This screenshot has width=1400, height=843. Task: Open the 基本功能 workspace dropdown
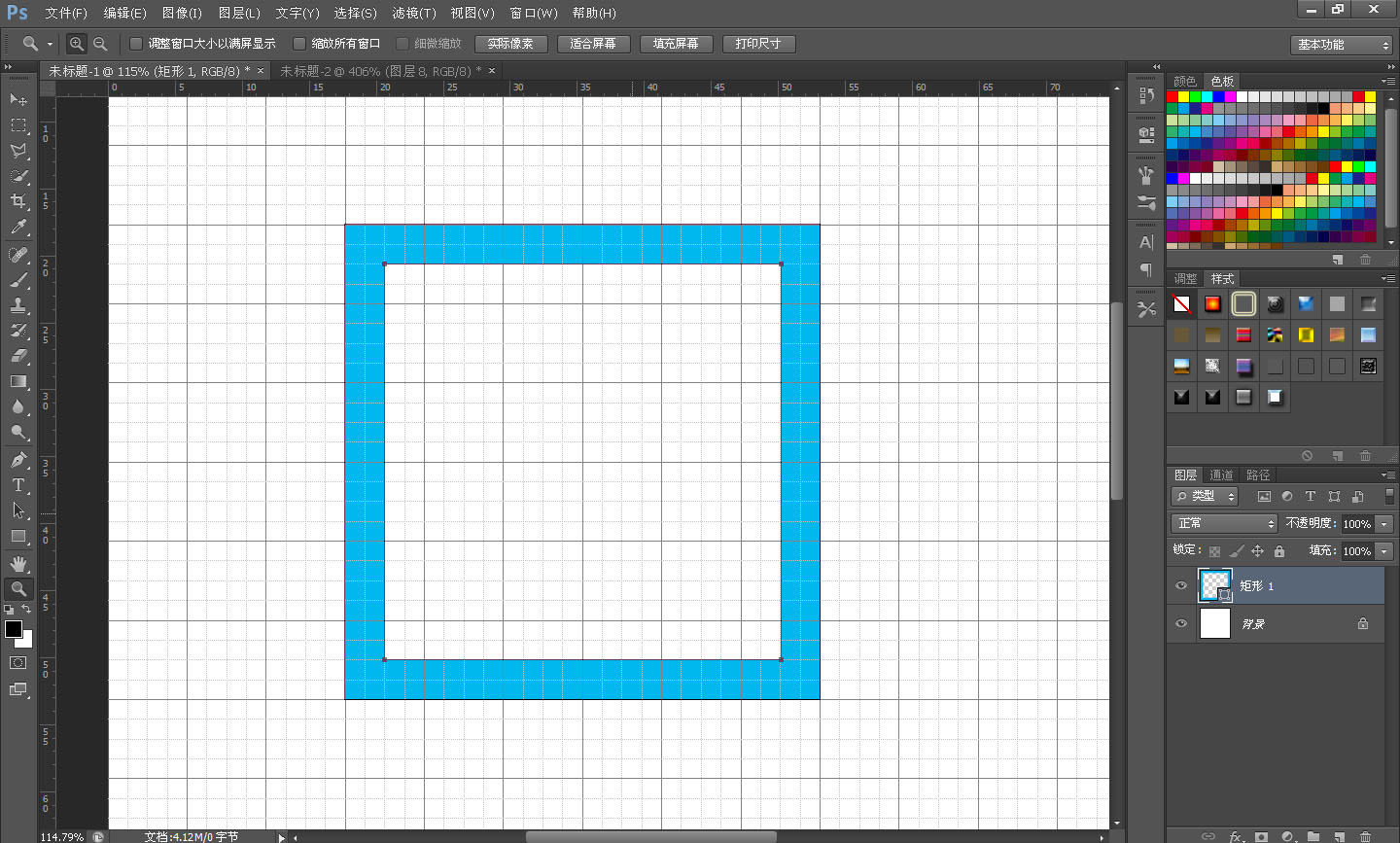coord(1344,45)
